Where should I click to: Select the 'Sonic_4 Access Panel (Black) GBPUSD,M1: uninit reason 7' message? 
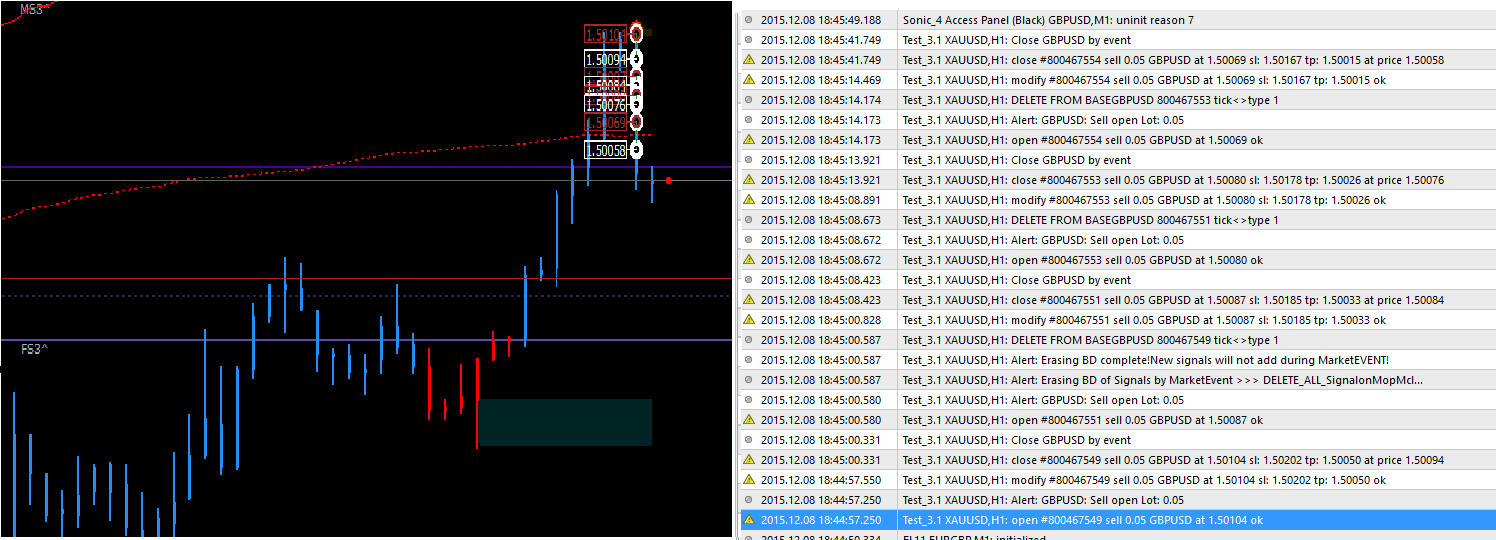pos(1048,20)
